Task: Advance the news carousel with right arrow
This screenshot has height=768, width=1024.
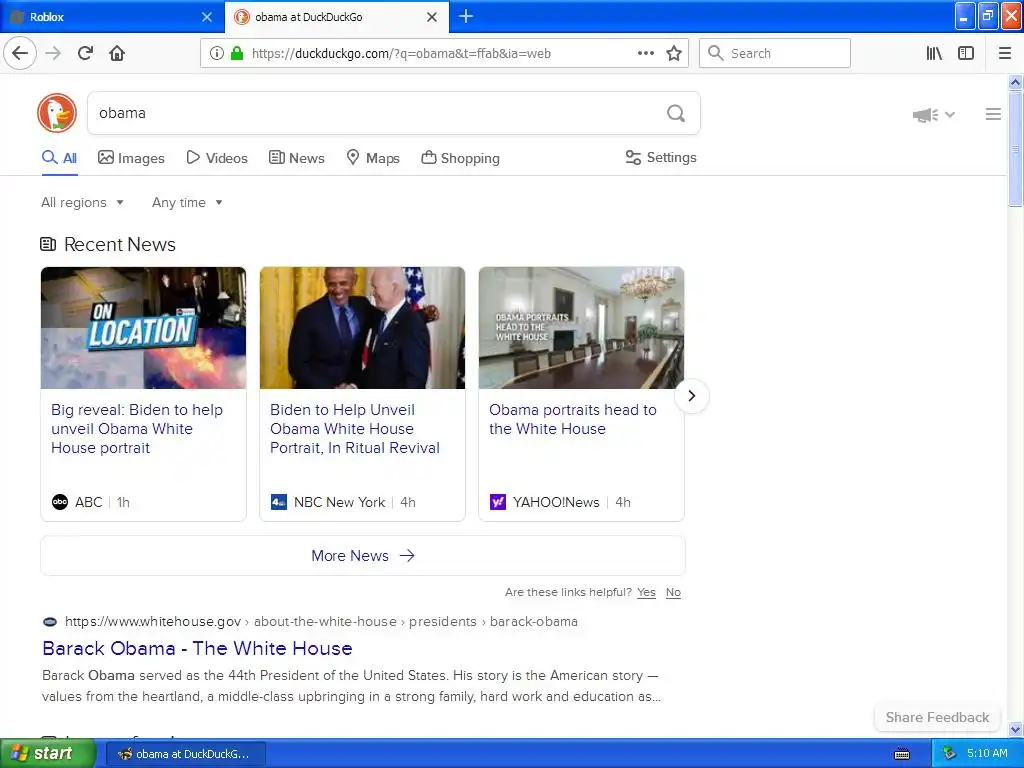Action: click(692, 396)
